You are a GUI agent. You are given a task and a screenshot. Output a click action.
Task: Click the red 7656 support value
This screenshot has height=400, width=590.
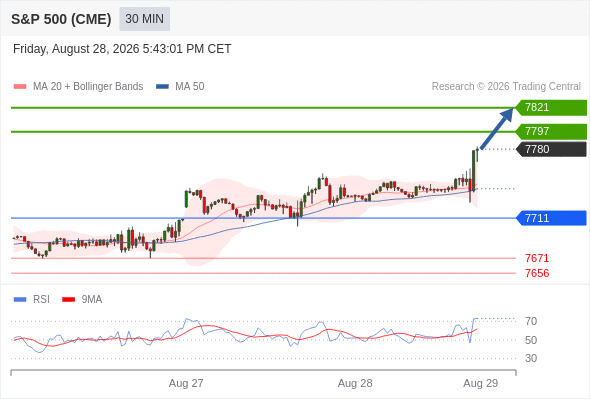537,273
